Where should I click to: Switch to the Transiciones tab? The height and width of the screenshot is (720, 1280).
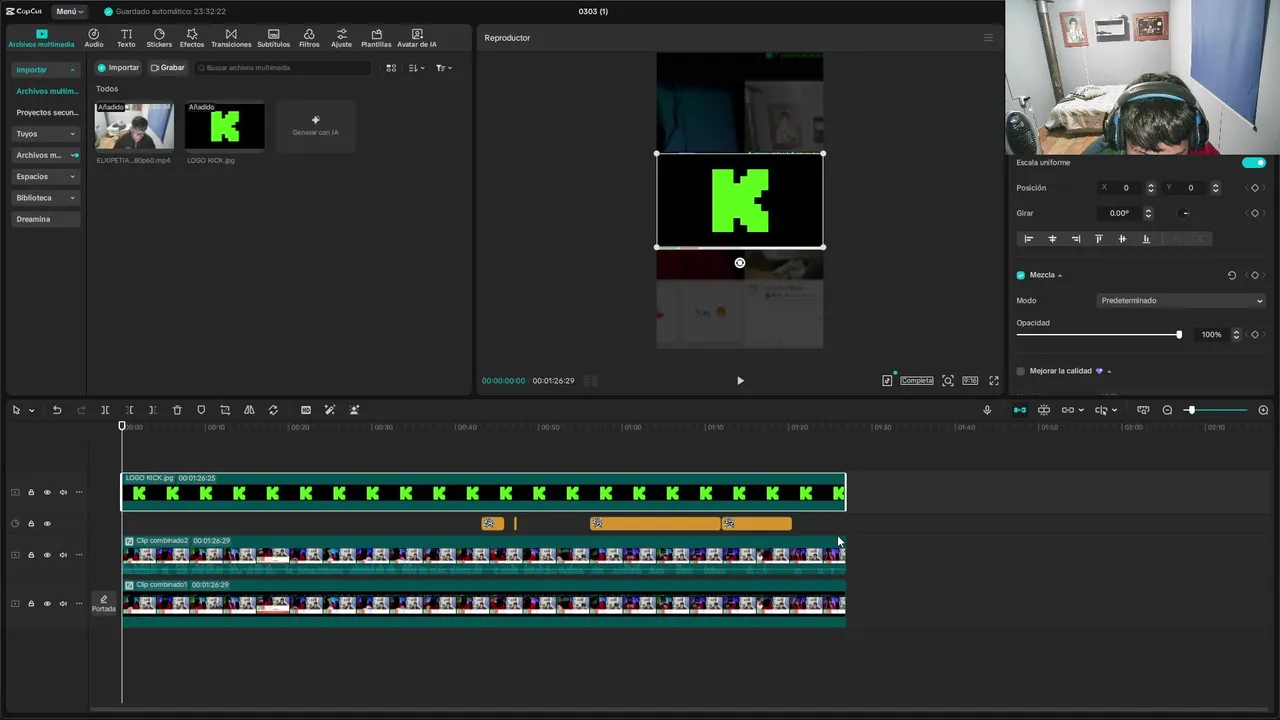[231, 38]
